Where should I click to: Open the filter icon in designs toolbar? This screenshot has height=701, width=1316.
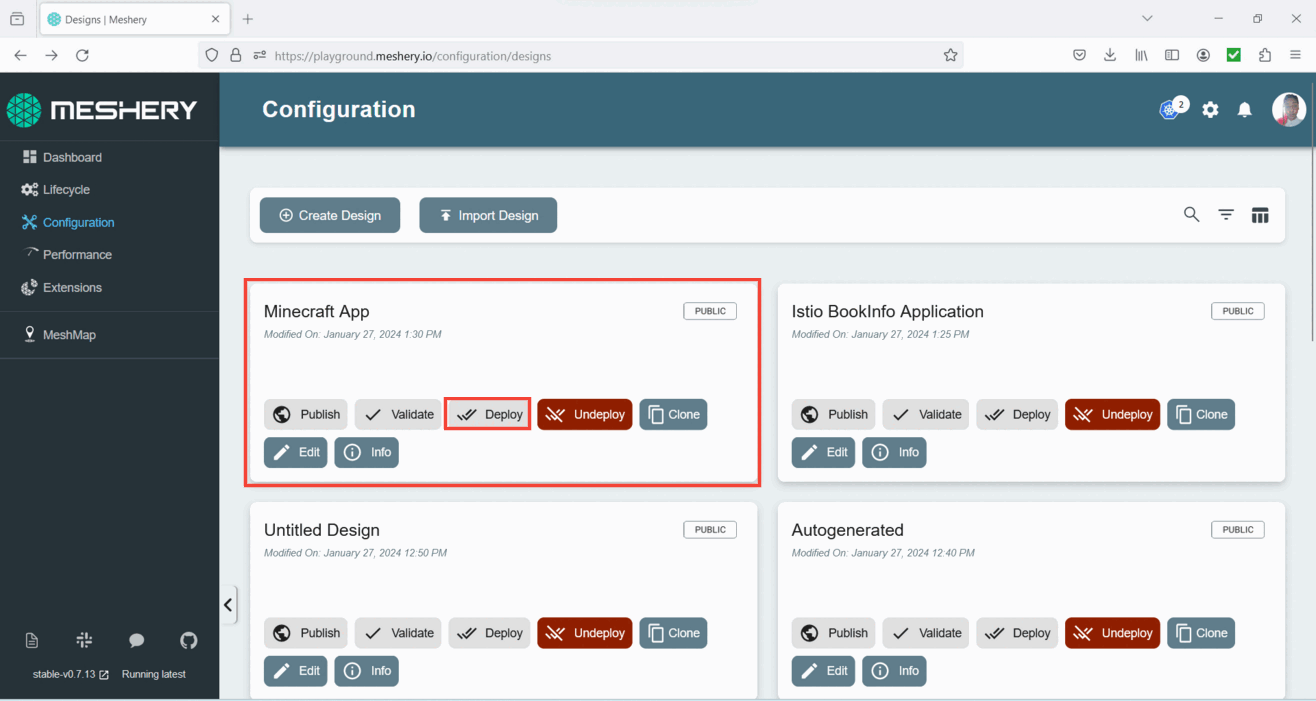[1226, 215]
